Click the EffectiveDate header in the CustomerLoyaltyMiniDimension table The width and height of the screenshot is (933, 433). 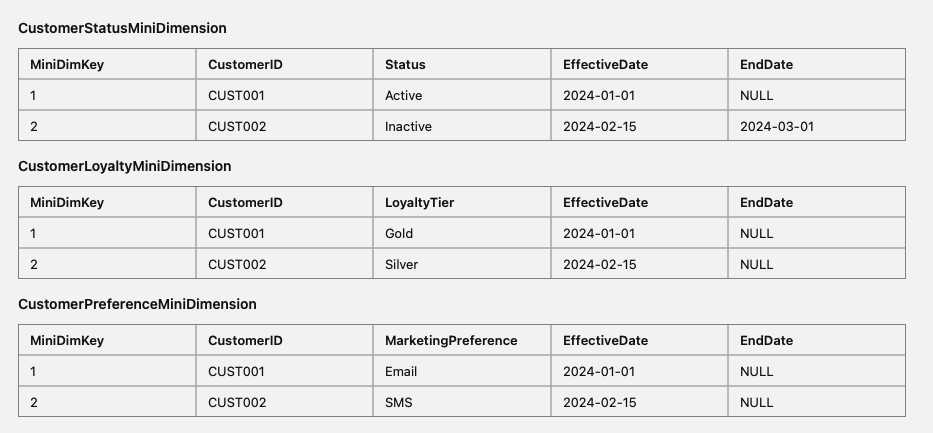605,202
